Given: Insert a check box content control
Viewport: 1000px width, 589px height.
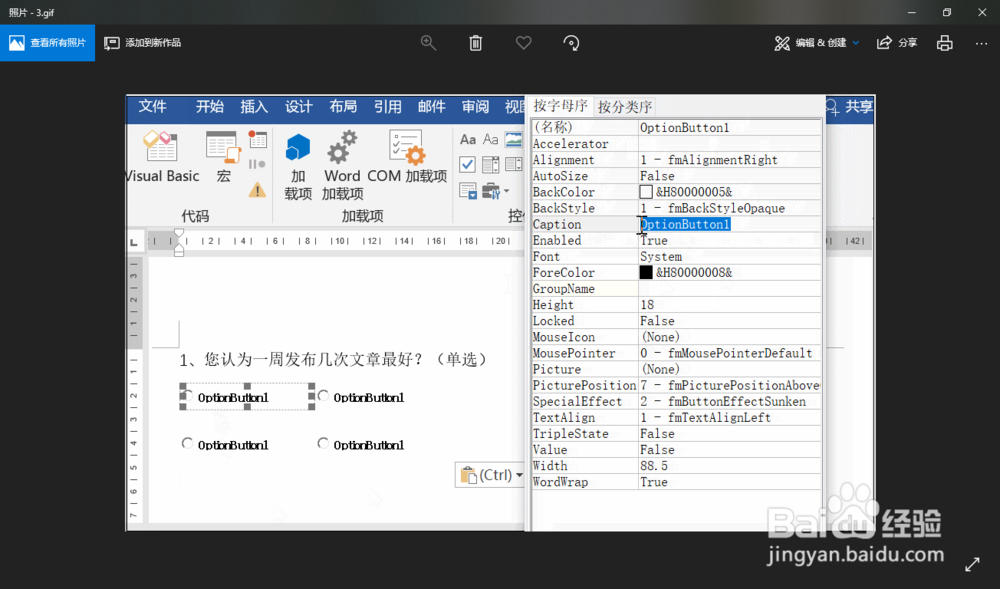Looking at the screenshot, I should click(x=467, y=164).
